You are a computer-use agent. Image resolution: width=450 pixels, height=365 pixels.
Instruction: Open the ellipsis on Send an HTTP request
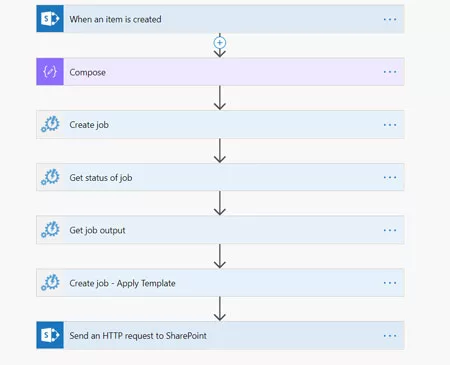(390, 336)
